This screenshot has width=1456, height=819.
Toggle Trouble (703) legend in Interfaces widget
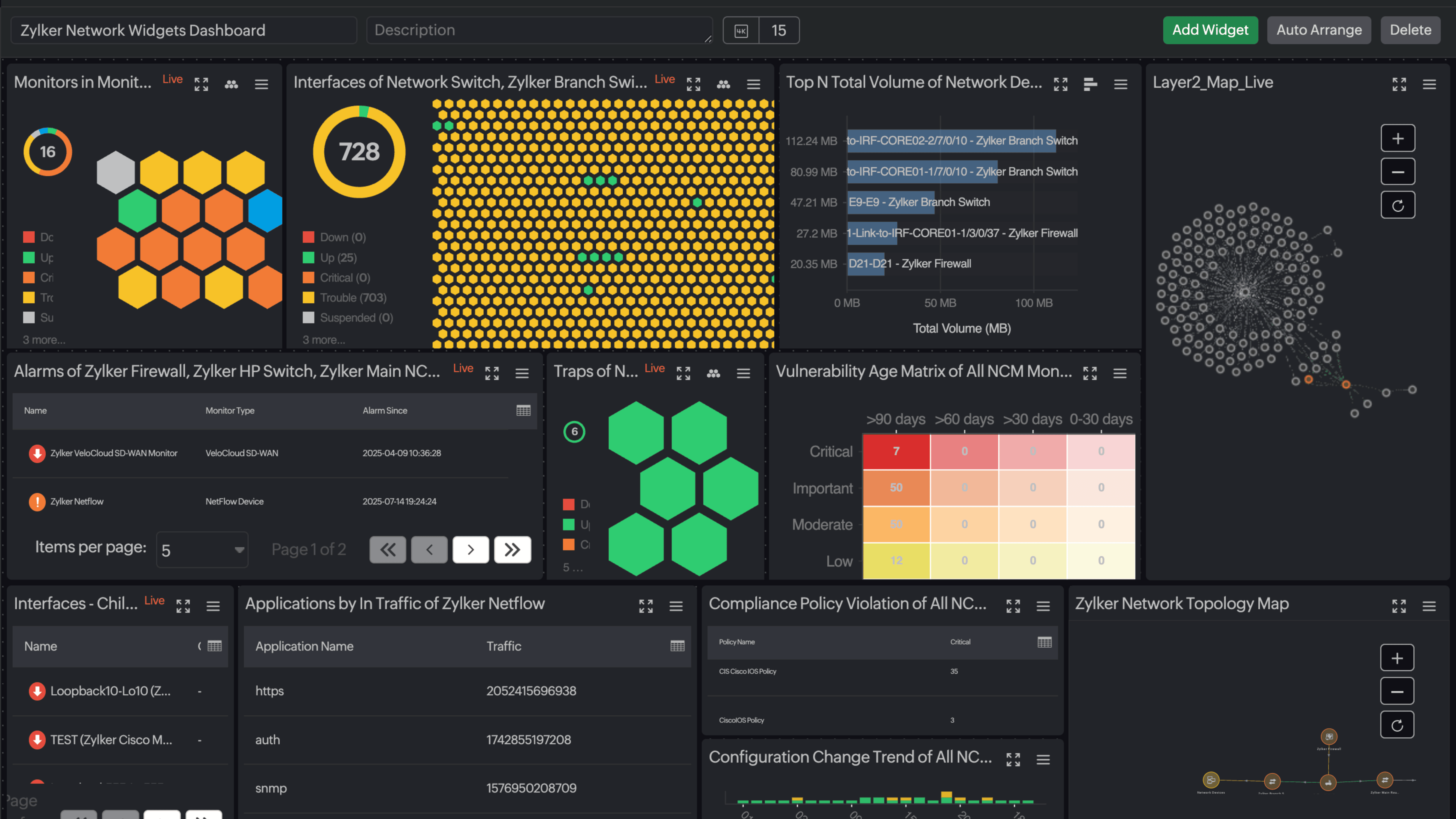pos(353,298)
